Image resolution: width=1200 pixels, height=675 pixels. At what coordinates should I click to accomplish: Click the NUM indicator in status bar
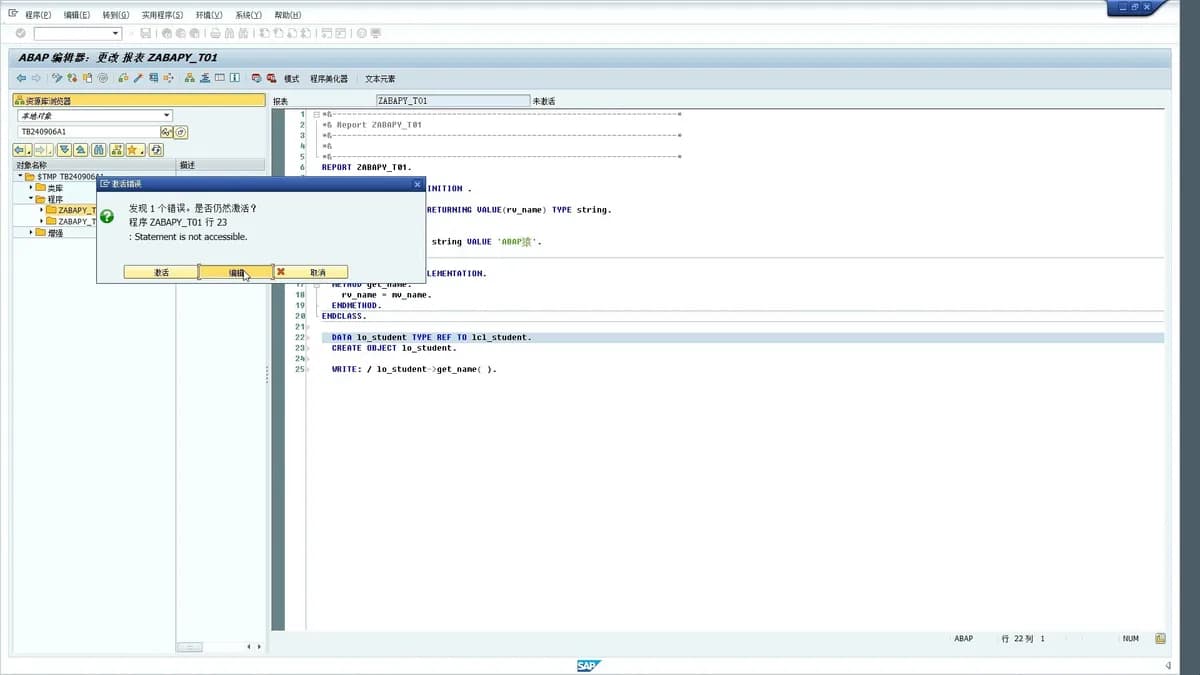coord(1130,638)
